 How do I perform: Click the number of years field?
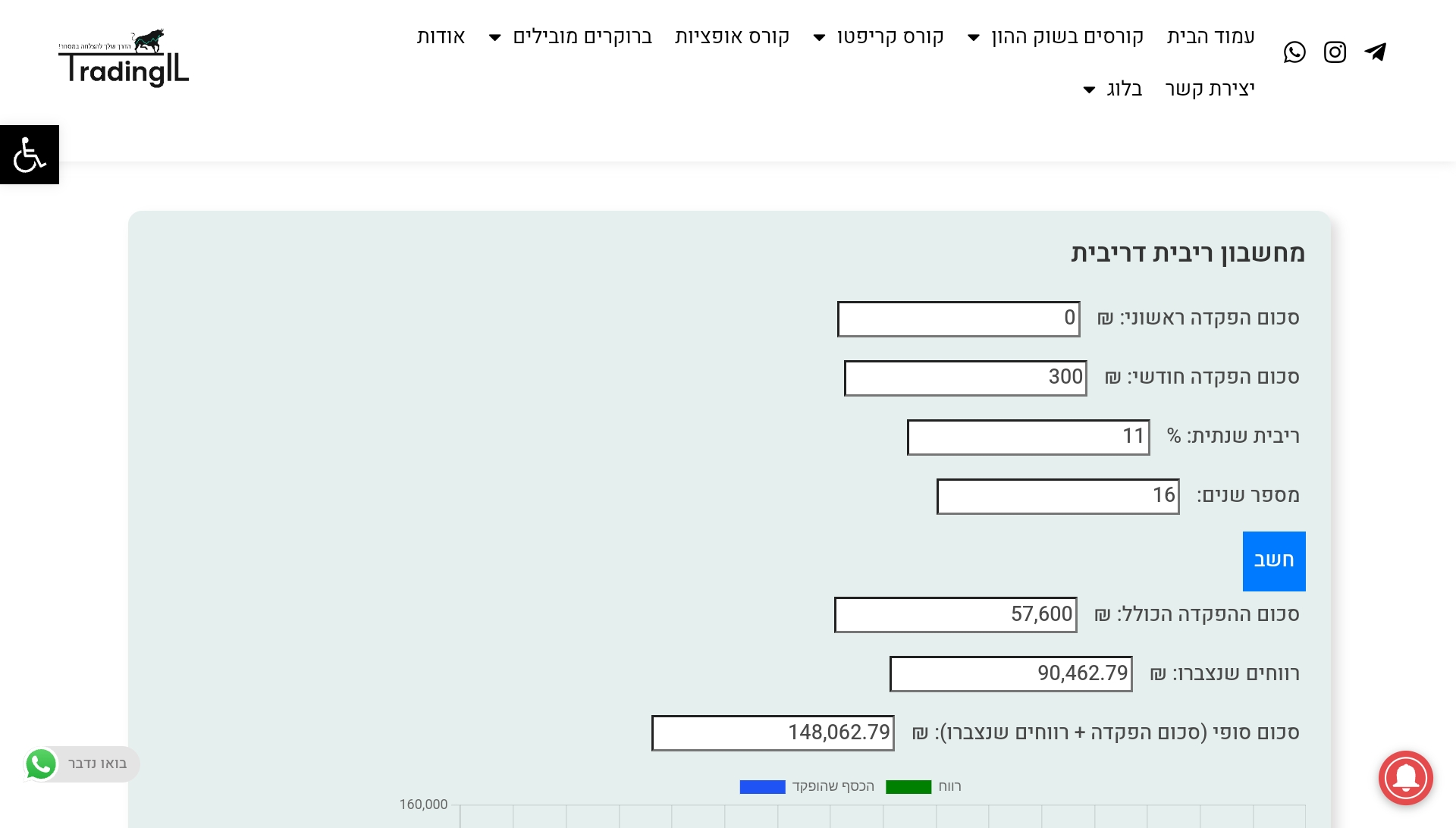1057,496
